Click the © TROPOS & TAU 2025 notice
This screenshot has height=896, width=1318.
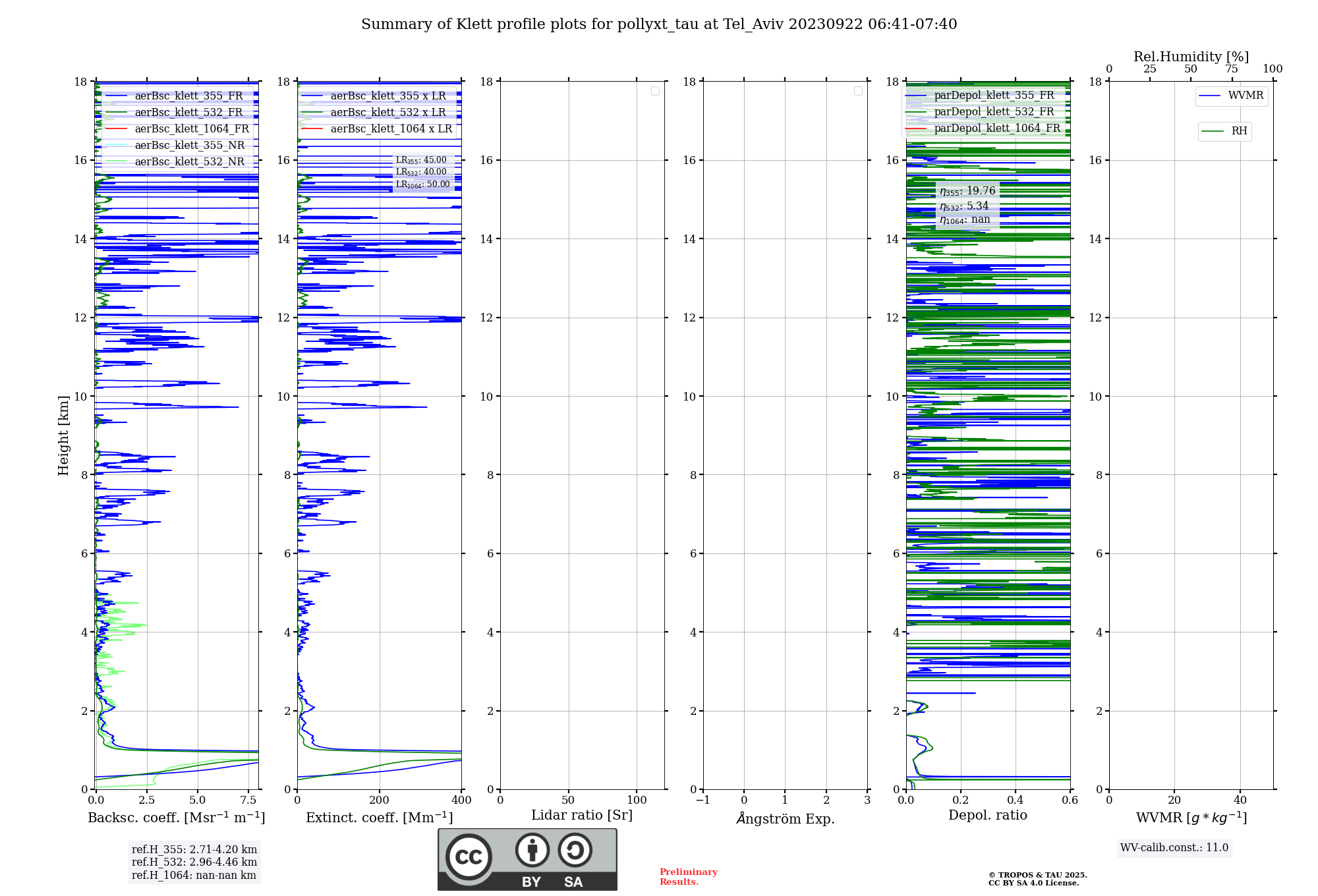click(x=1038, y=875)
